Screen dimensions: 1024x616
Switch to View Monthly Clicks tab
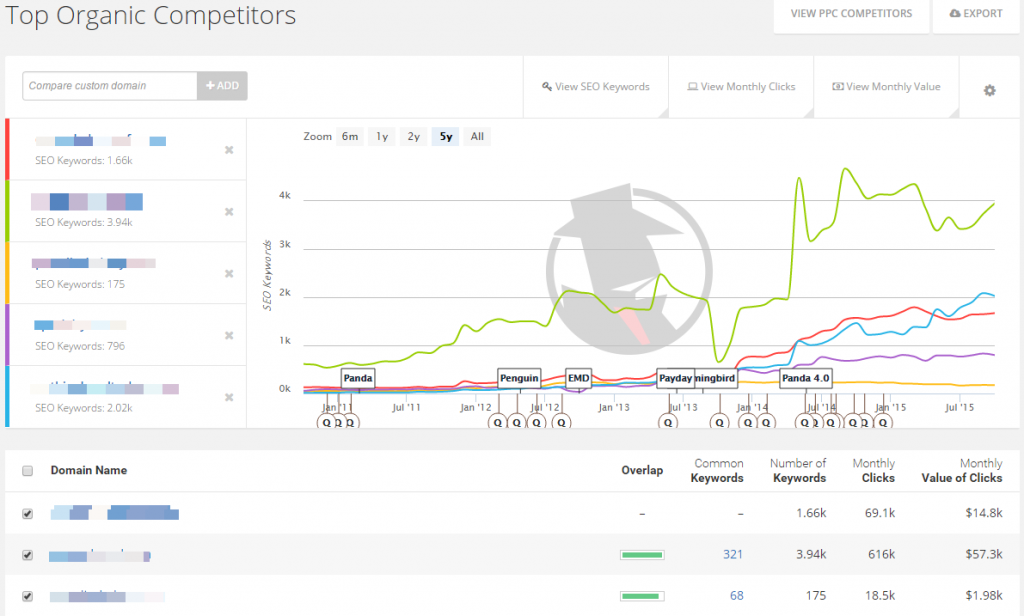[x=740, y=87]
